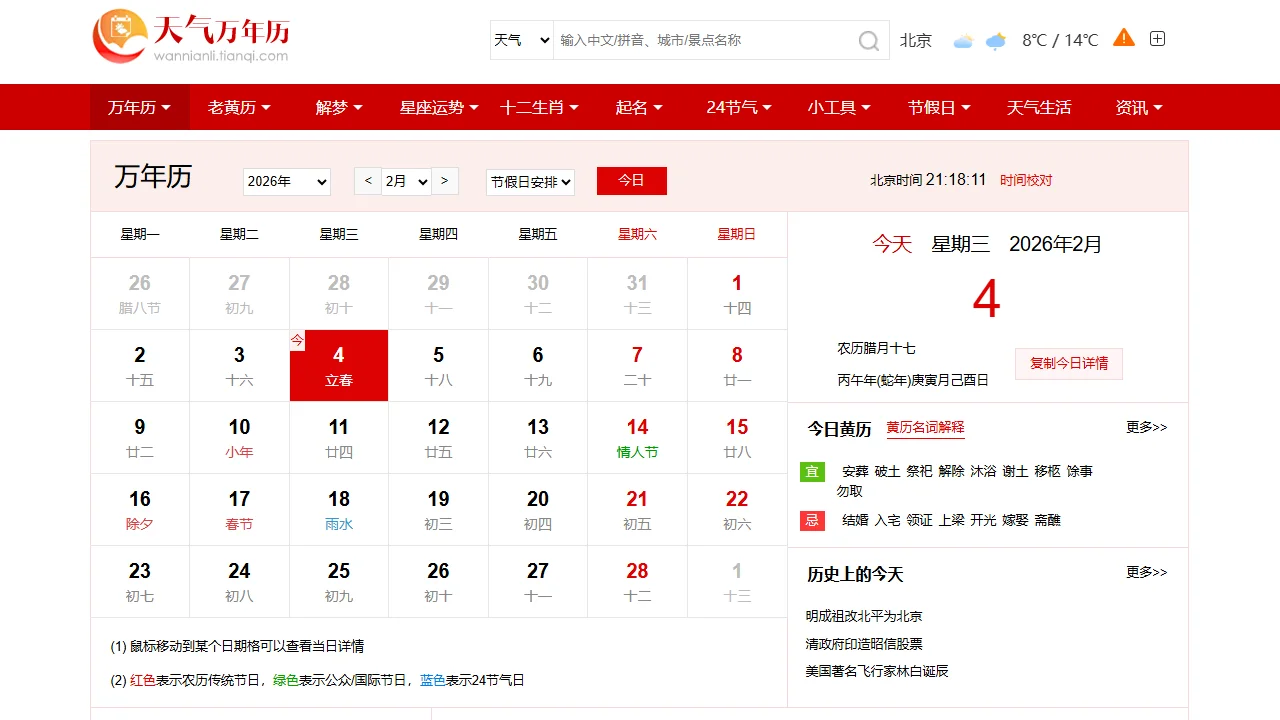The height and width of the screenshot is (720, 1280).
Task: Click the rainy cloud weather icon
Action: point(996,41)
